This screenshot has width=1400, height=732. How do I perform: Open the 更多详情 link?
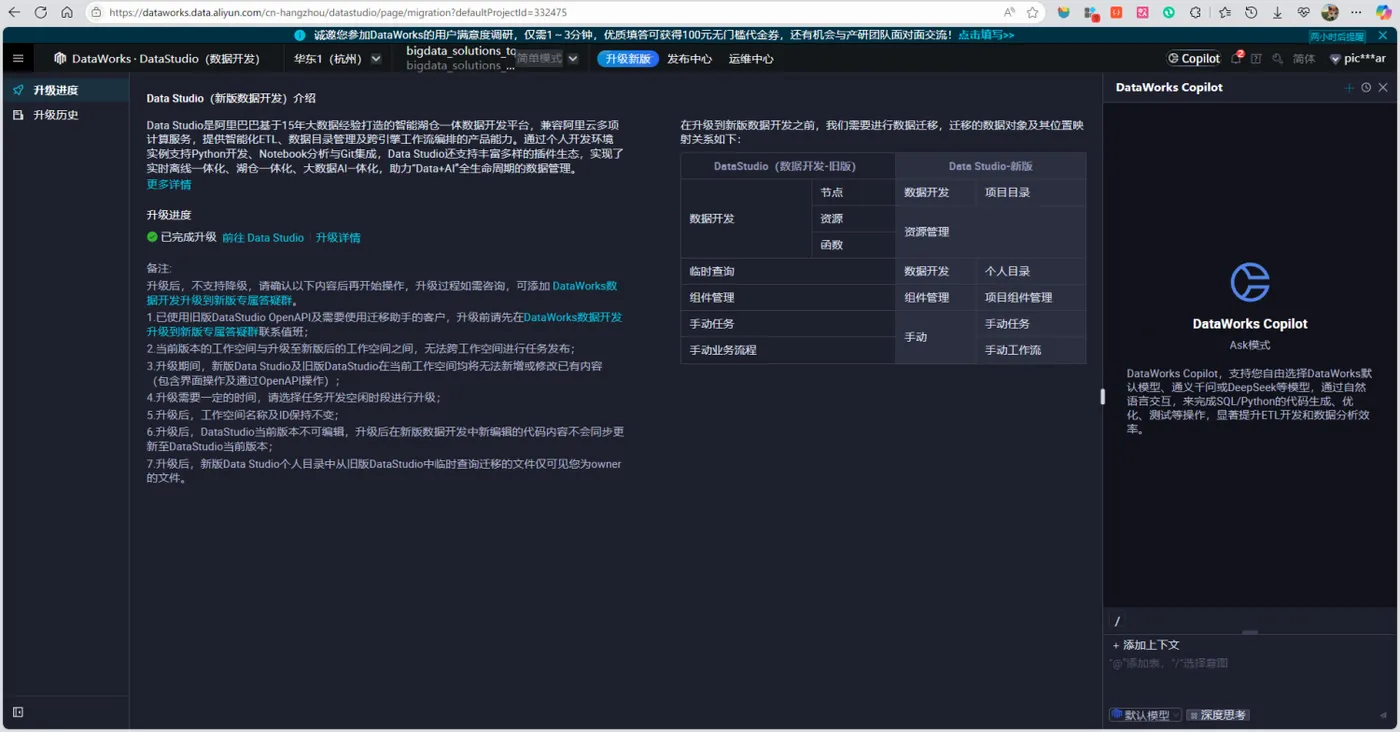pos(169,185)
